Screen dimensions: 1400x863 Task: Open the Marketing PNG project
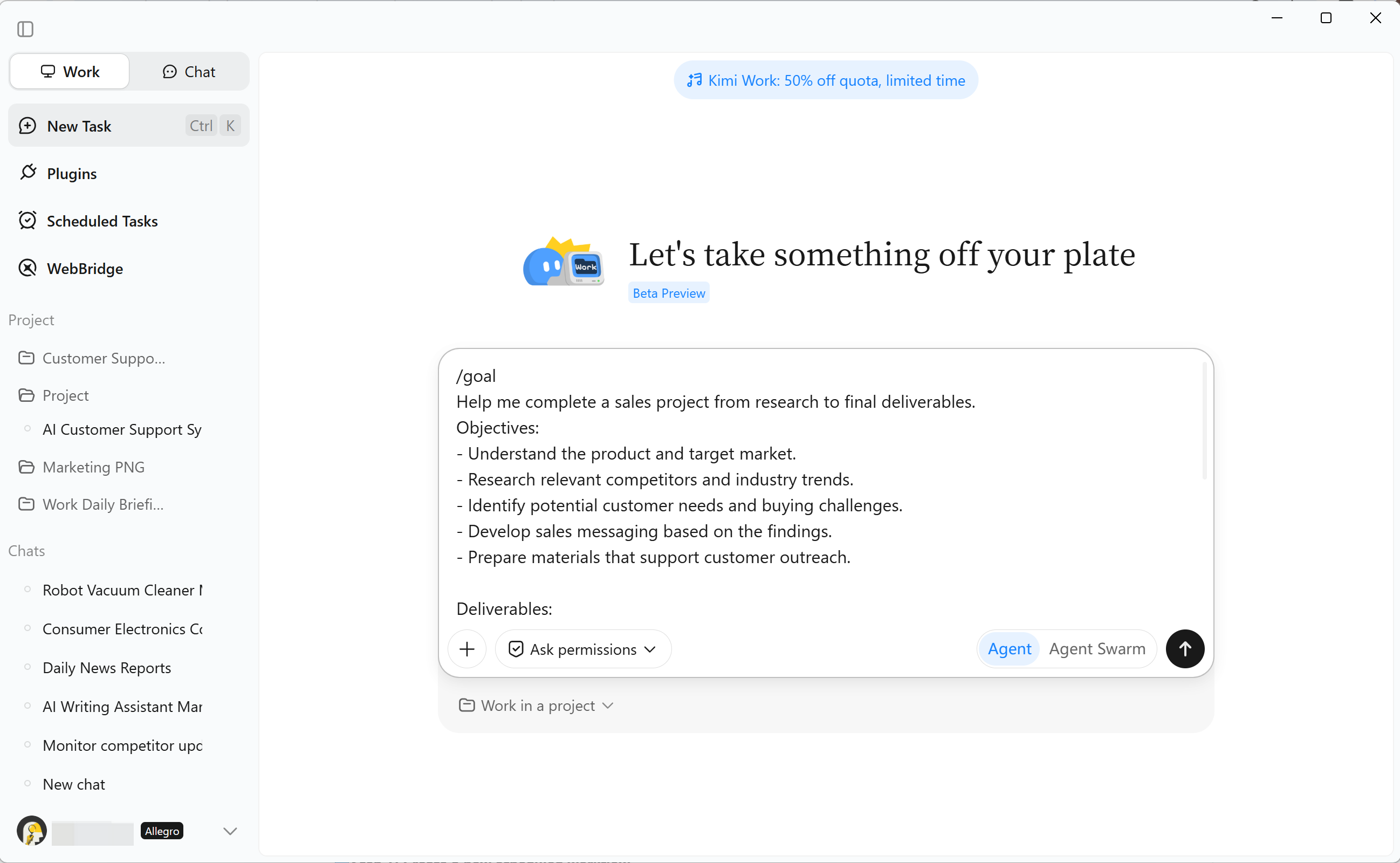pyautogui.click(x=129, y=467)
